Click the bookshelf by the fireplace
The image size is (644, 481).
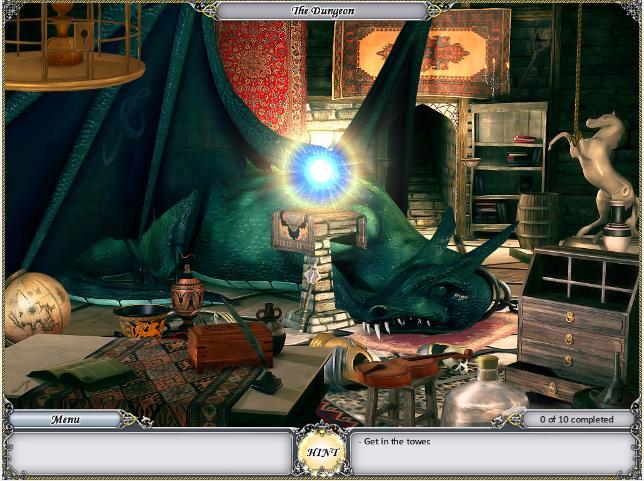pyautogui.click(x=508, y=168)
